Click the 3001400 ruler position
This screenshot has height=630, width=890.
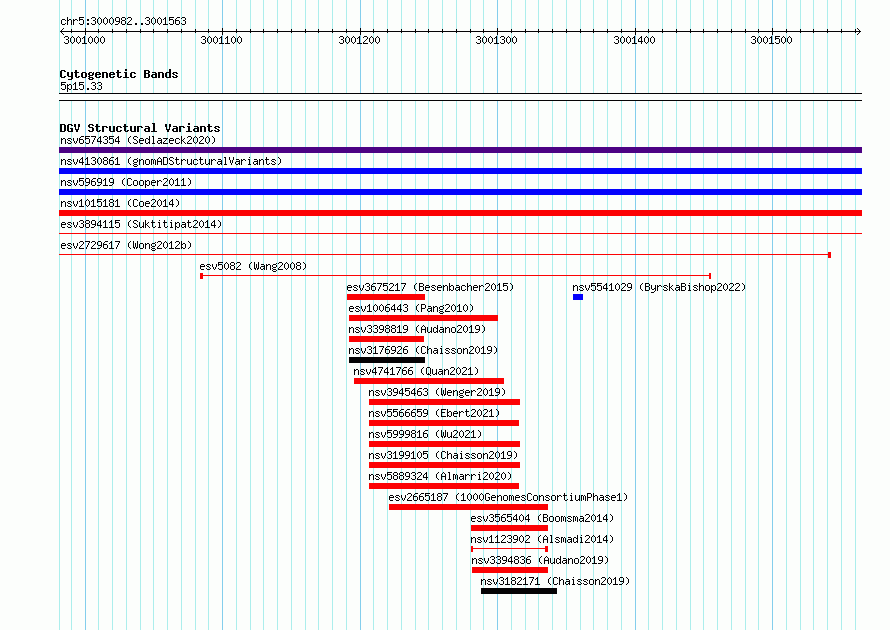pyautogui.click(x=634, y=40)
